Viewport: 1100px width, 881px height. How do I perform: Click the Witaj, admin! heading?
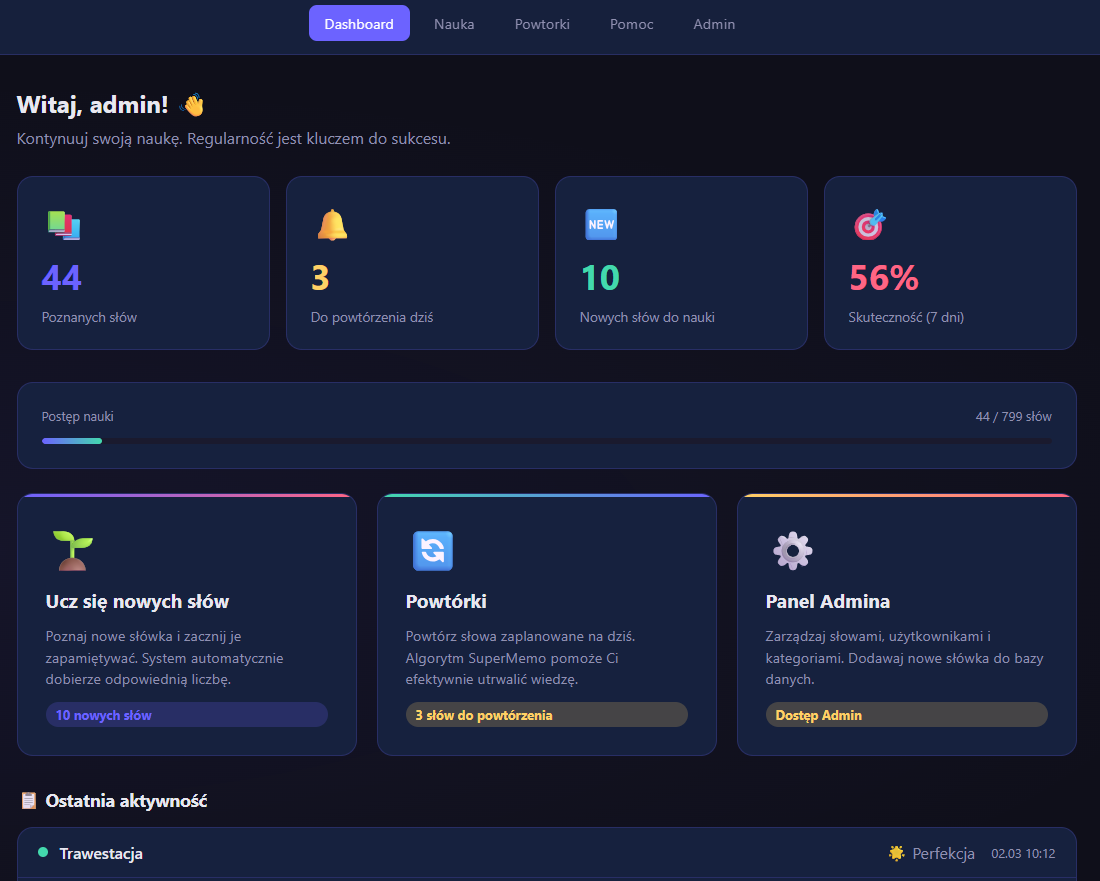(93, 105)
